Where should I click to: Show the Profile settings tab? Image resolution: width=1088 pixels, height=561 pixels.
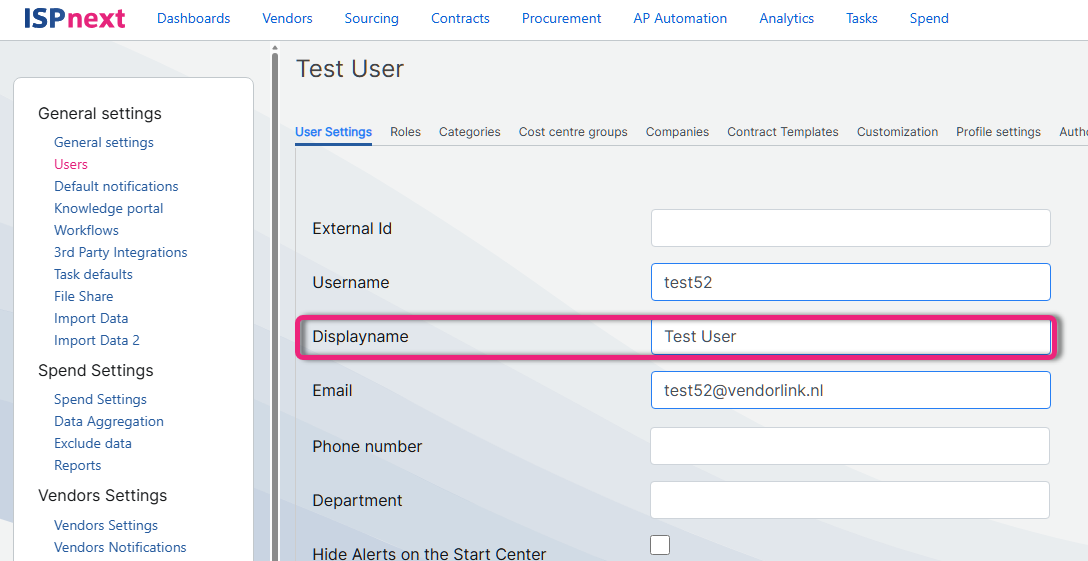click(x=997, y=132)
